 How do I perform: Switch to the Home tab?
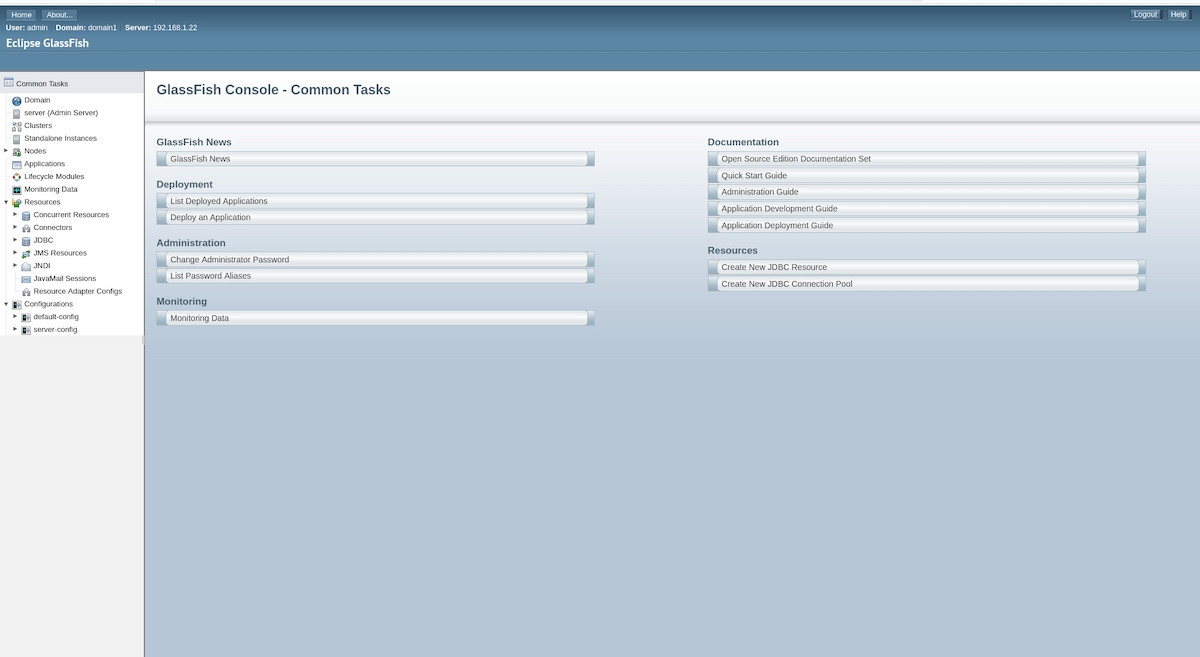click(x=20, y=14)
